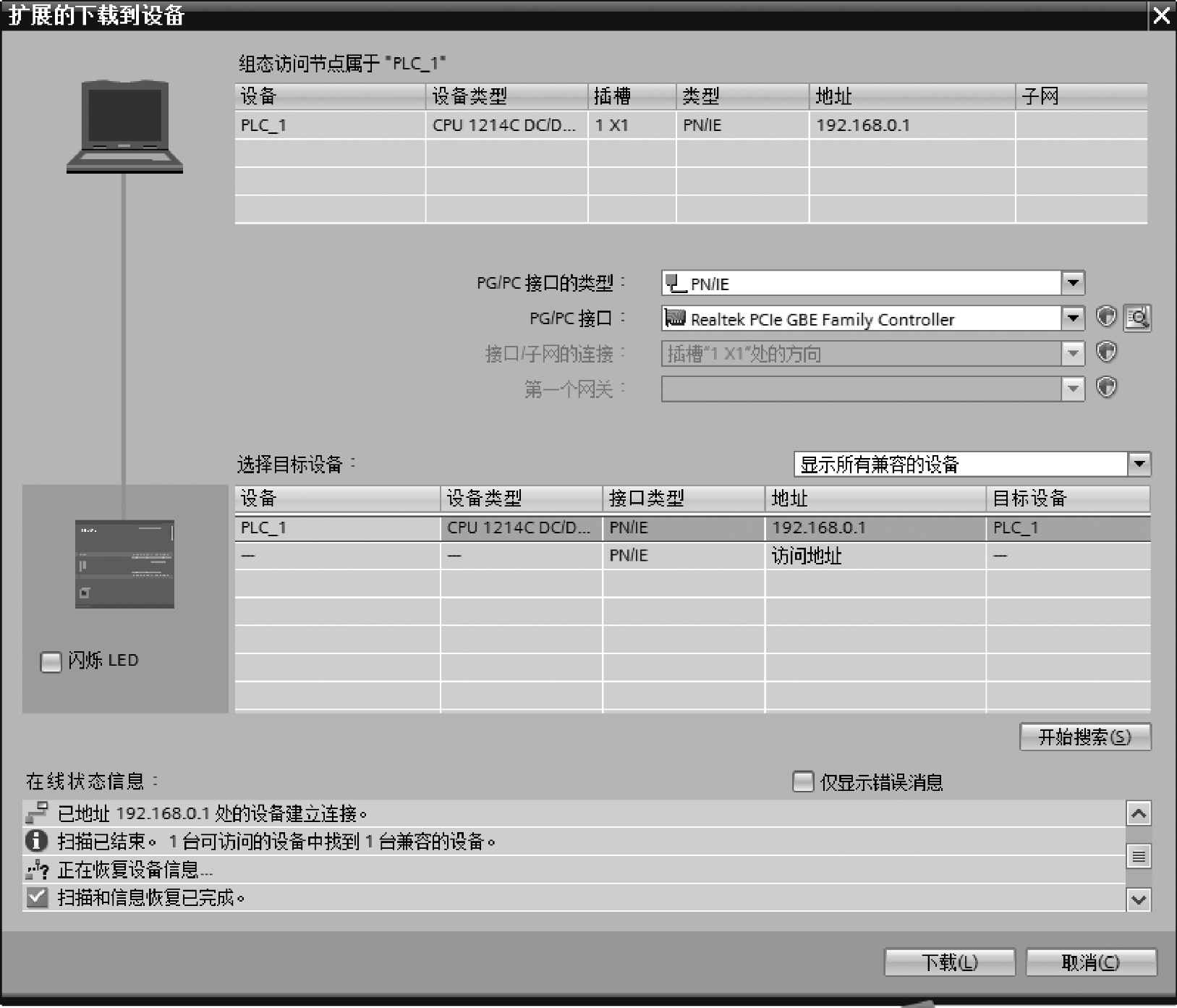Click 接口类型 column header in target table
The height and width of the screenshot is (1008, 1177).
click(x=684, y=498)
